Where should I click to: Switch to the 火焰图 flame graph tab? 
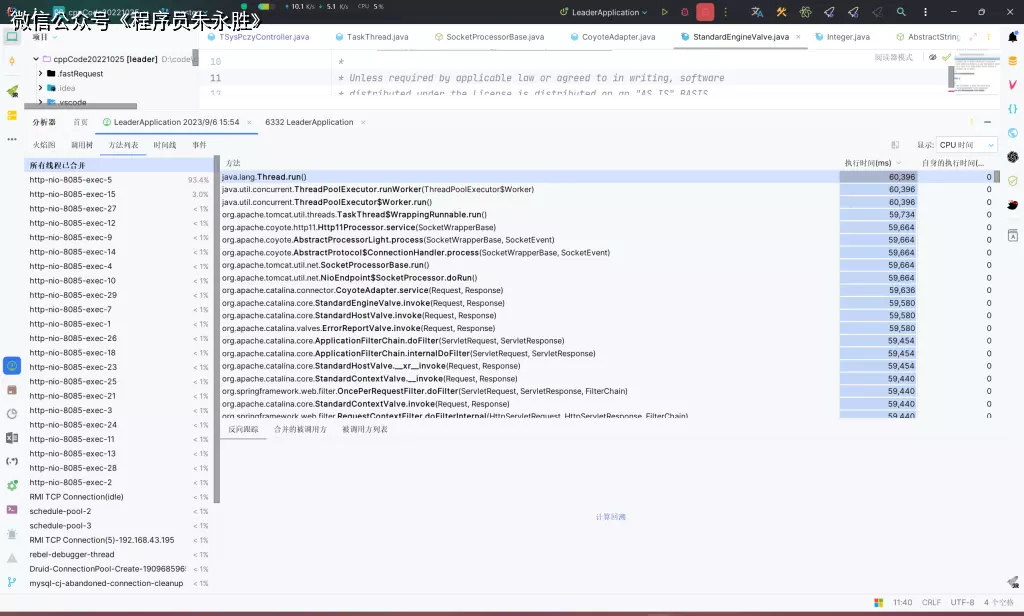pos(44,145)
